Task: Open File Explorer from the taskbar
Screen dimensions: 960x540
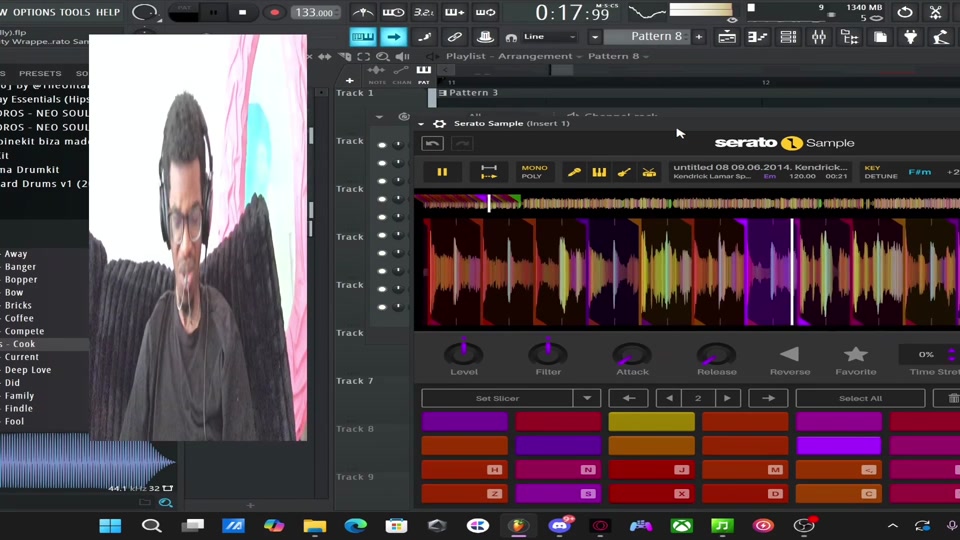Action: coord(315,525)
